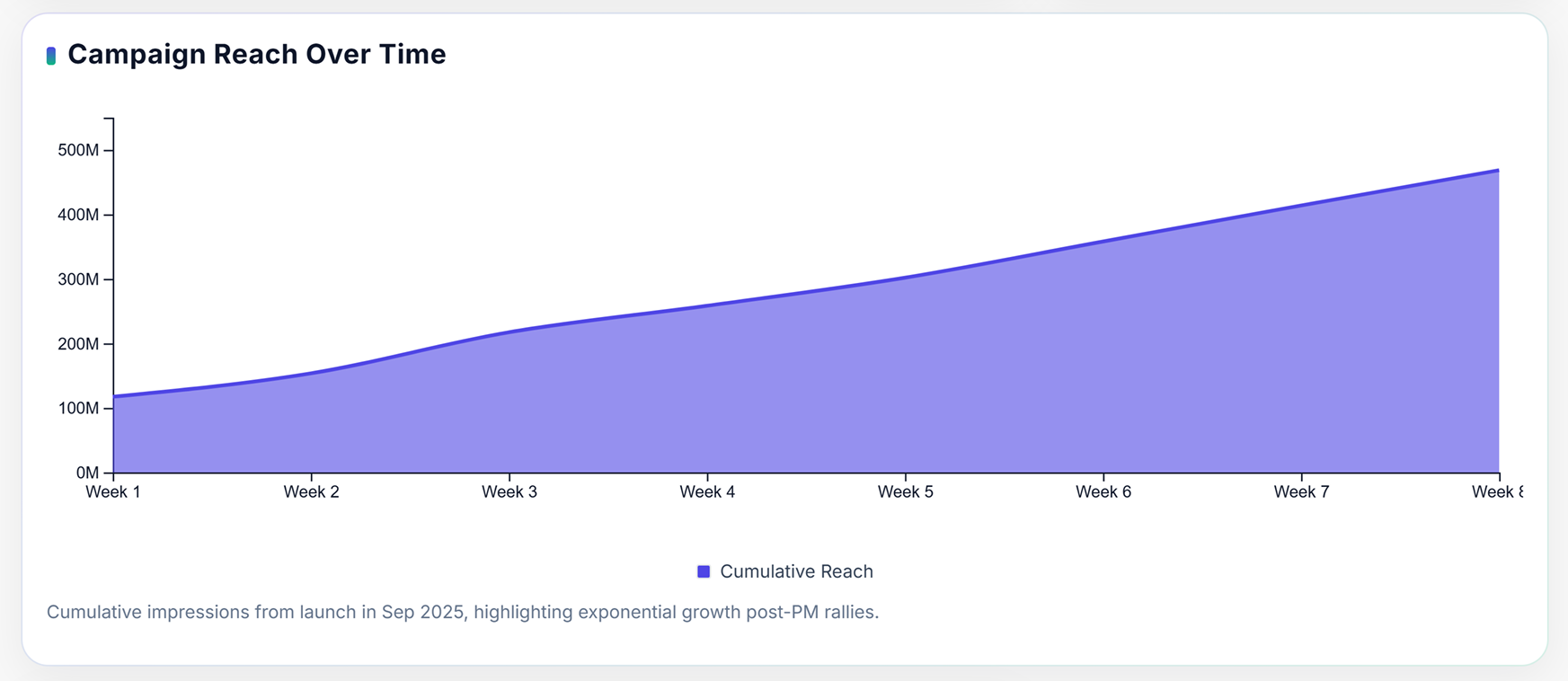Select the Week 2 axis label
Viewport: 1568px width, 681px height.
click(x=311, y=492)
